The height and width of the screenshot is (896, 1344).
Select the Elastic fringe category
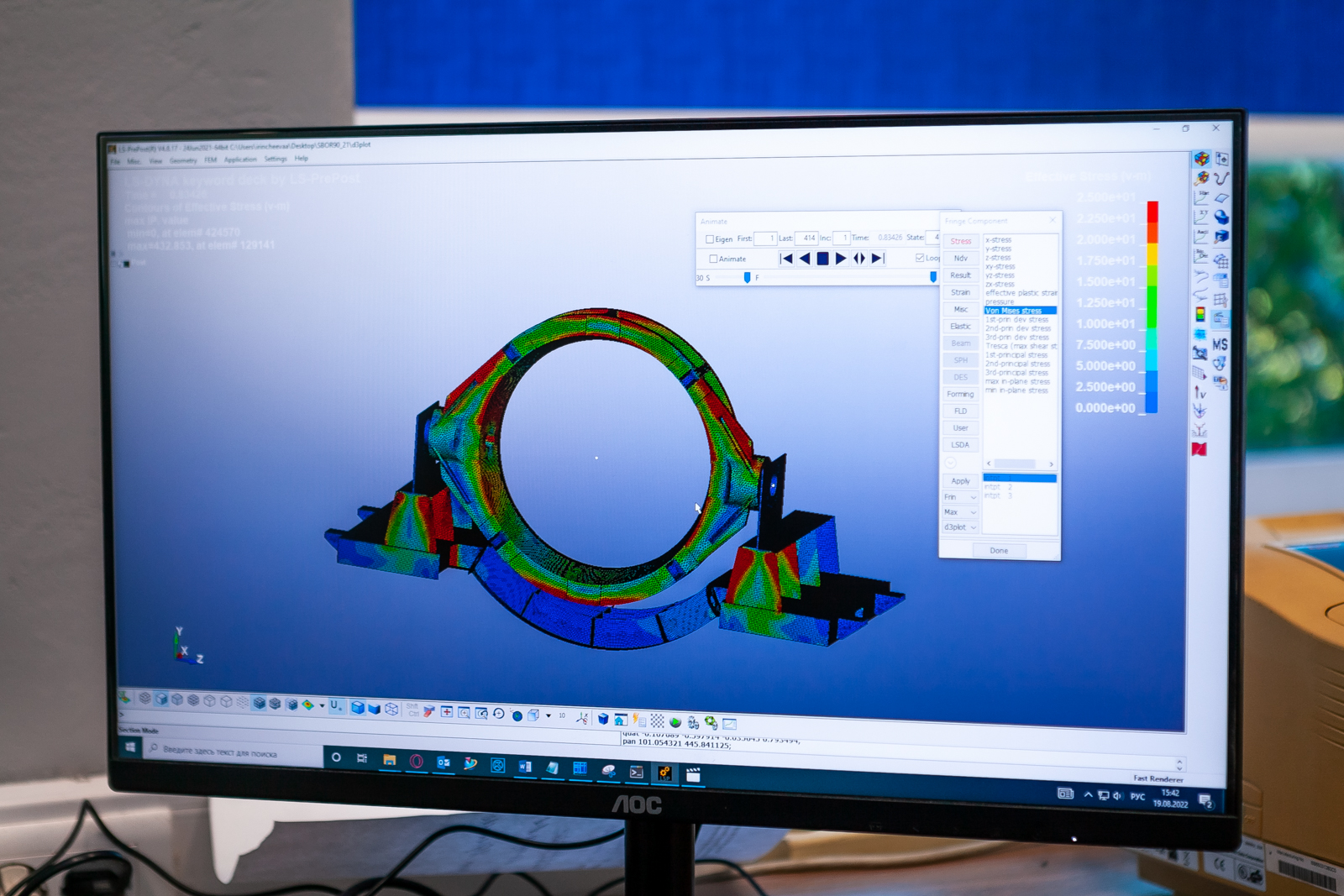pyautogui.click(x=961, y=326)
